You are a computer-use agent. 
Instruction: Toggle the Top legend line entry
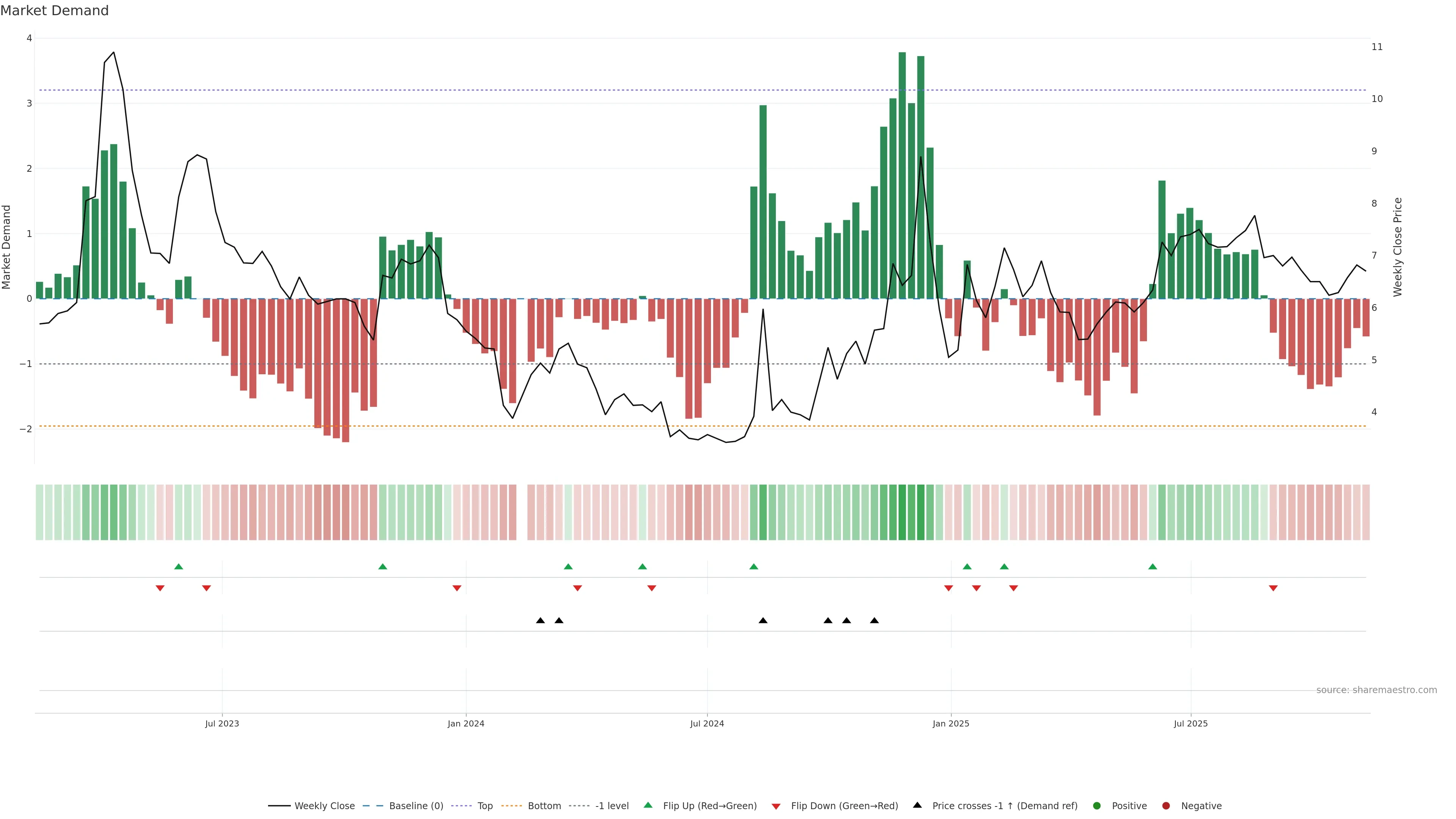pos(485,806)
